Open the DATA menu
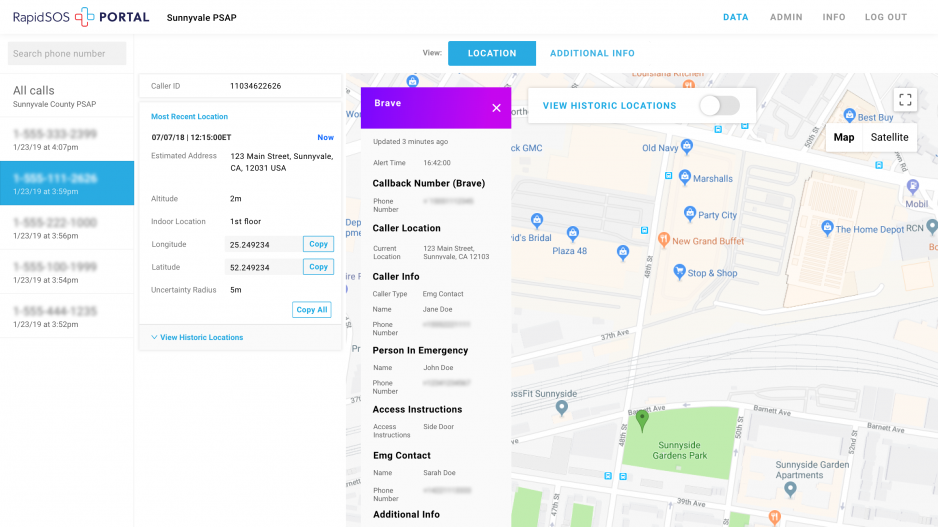The height and width of the screenshot is (527, 938). (x=735, y=17)
